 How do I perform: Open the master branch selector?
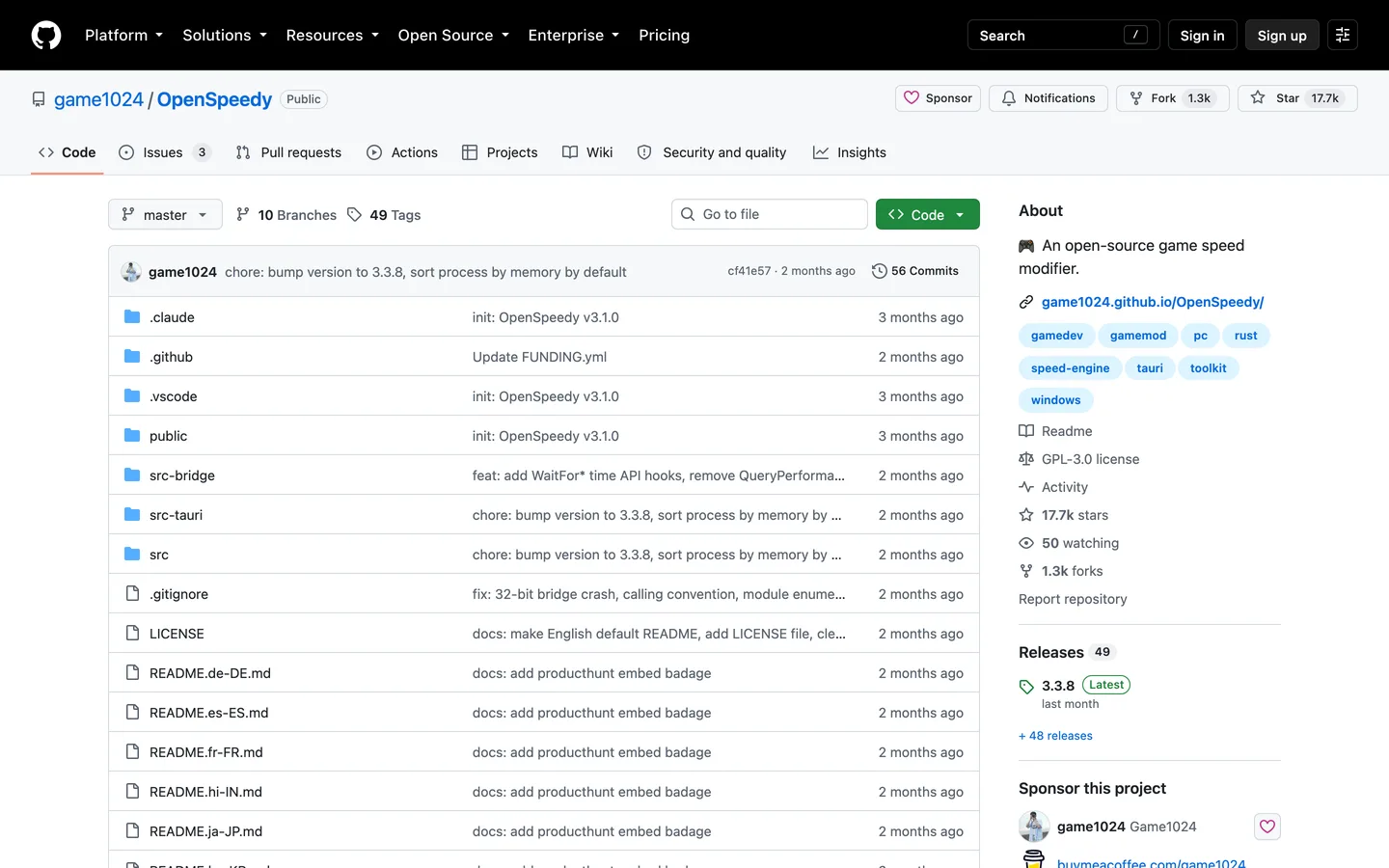click(165, 214)
